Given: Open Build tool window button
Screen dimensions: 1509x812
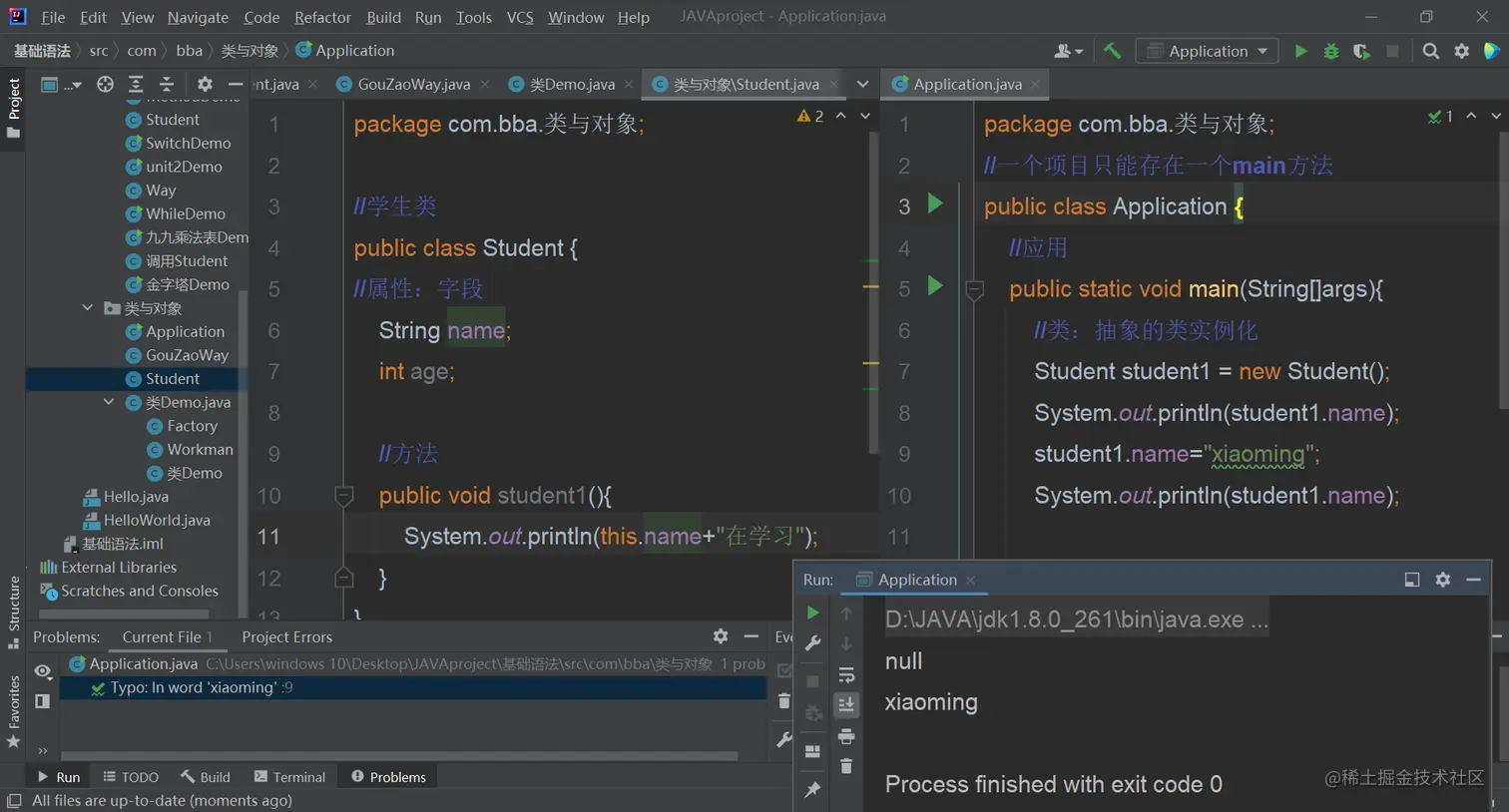Looking at the screenshot, I should pos(206,777).
